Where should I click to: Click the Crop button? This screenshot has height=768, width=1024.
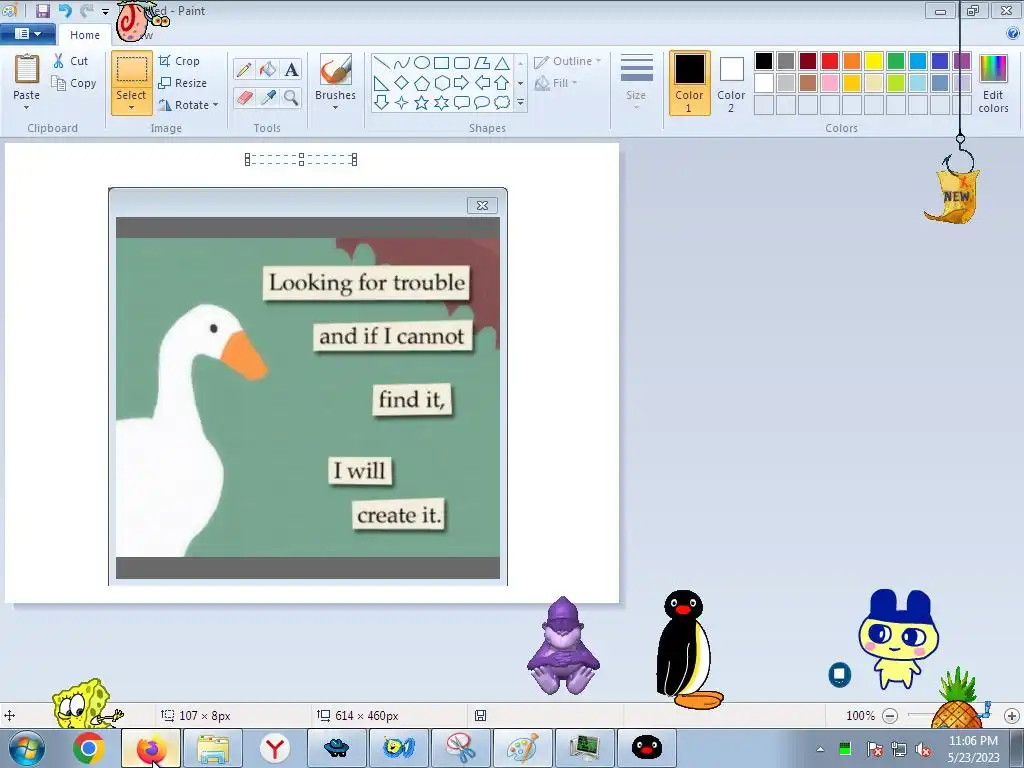[180, 61]
